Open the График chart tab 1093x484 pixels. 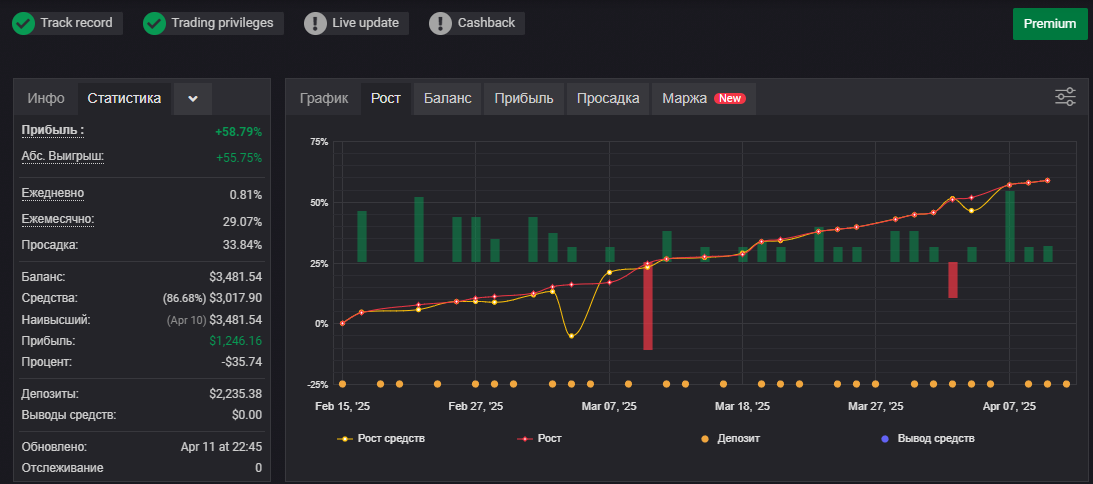point(323,98)
